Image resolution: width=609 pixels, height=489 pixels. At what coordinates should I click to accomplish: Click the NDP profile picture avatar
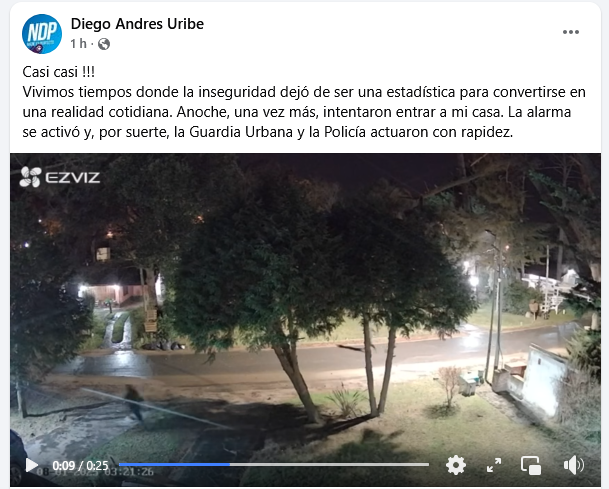[x=42, y=34]
